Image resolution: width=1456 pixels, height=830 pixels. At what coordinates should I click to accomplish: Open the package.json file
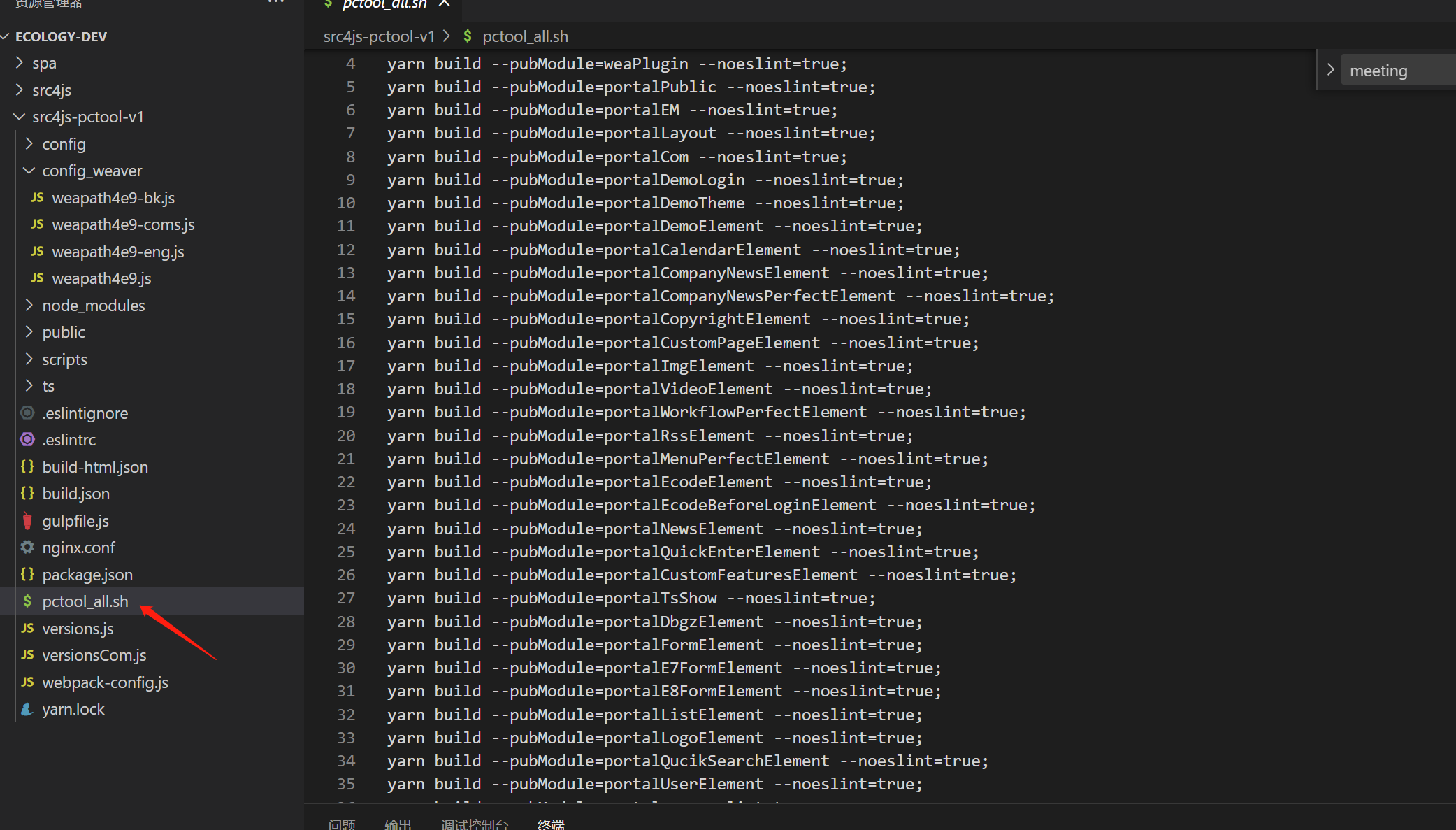[87, 575]
